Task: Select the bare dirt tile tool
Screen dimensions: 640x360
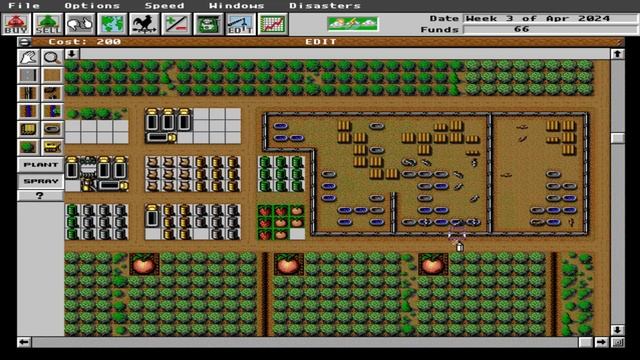Action: click(52, 75)
